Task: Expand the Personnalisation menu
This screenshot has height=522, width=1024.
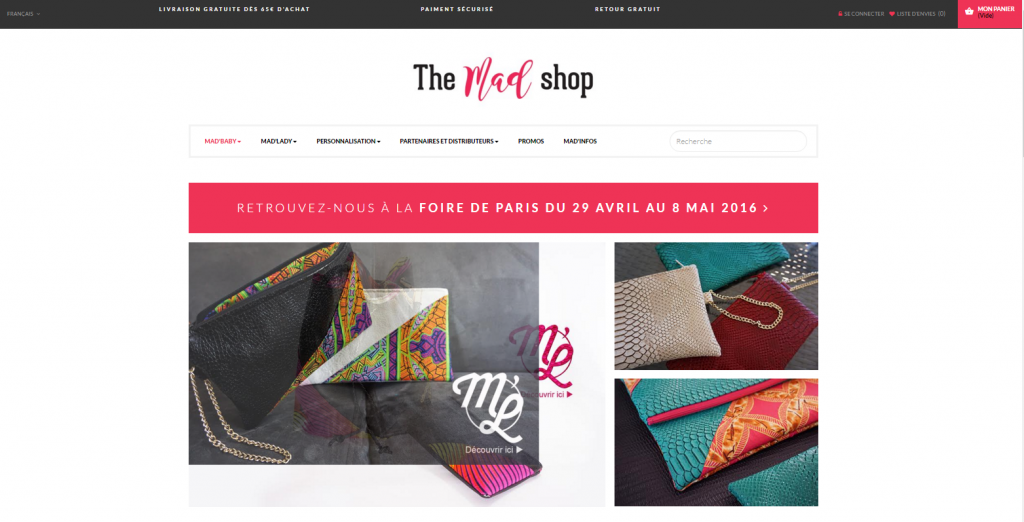Action: coord(348,141)
